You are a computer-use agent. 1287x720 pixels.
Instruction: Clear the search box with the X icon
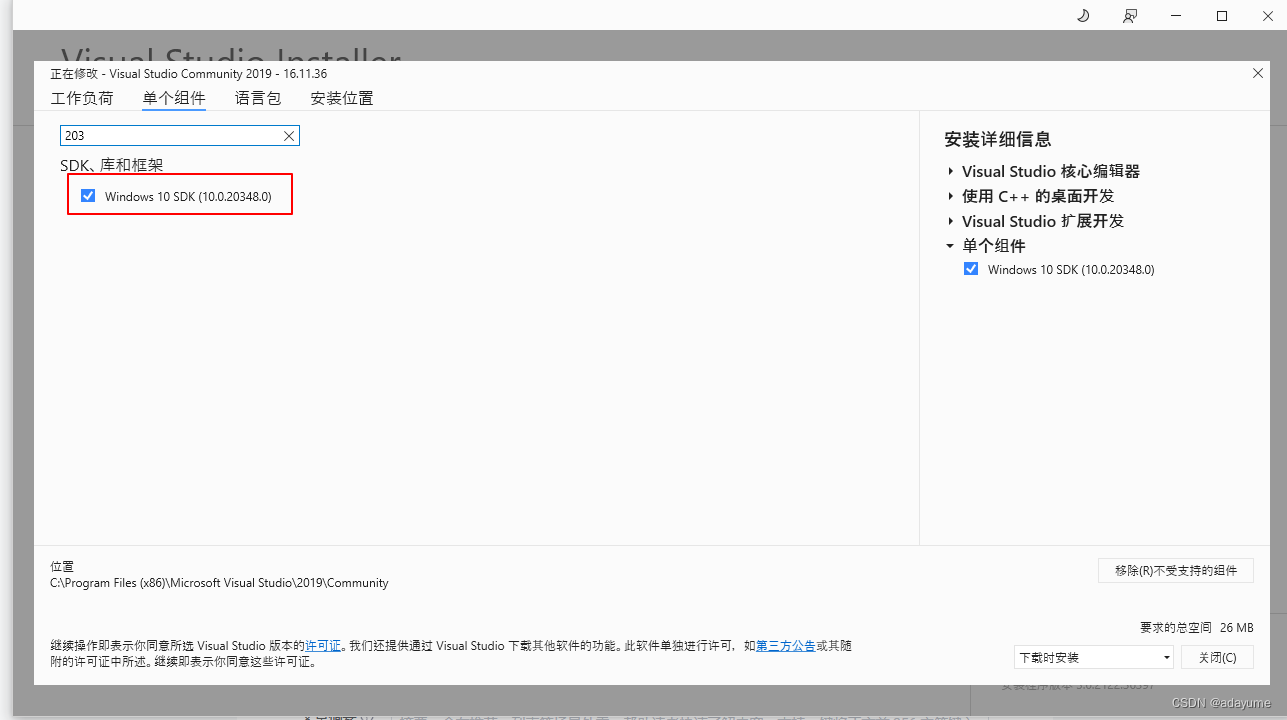coord(289,135)
